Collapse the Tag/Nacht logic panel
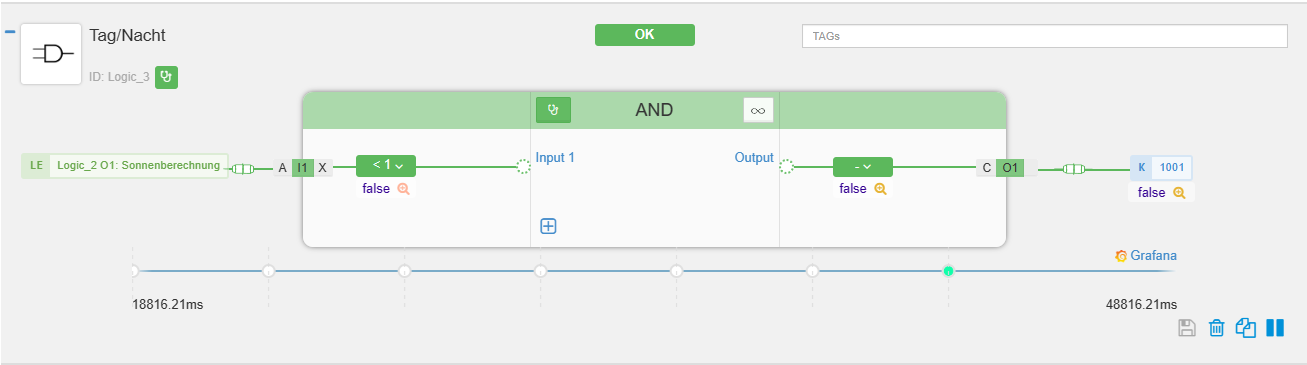 [10, 32]
